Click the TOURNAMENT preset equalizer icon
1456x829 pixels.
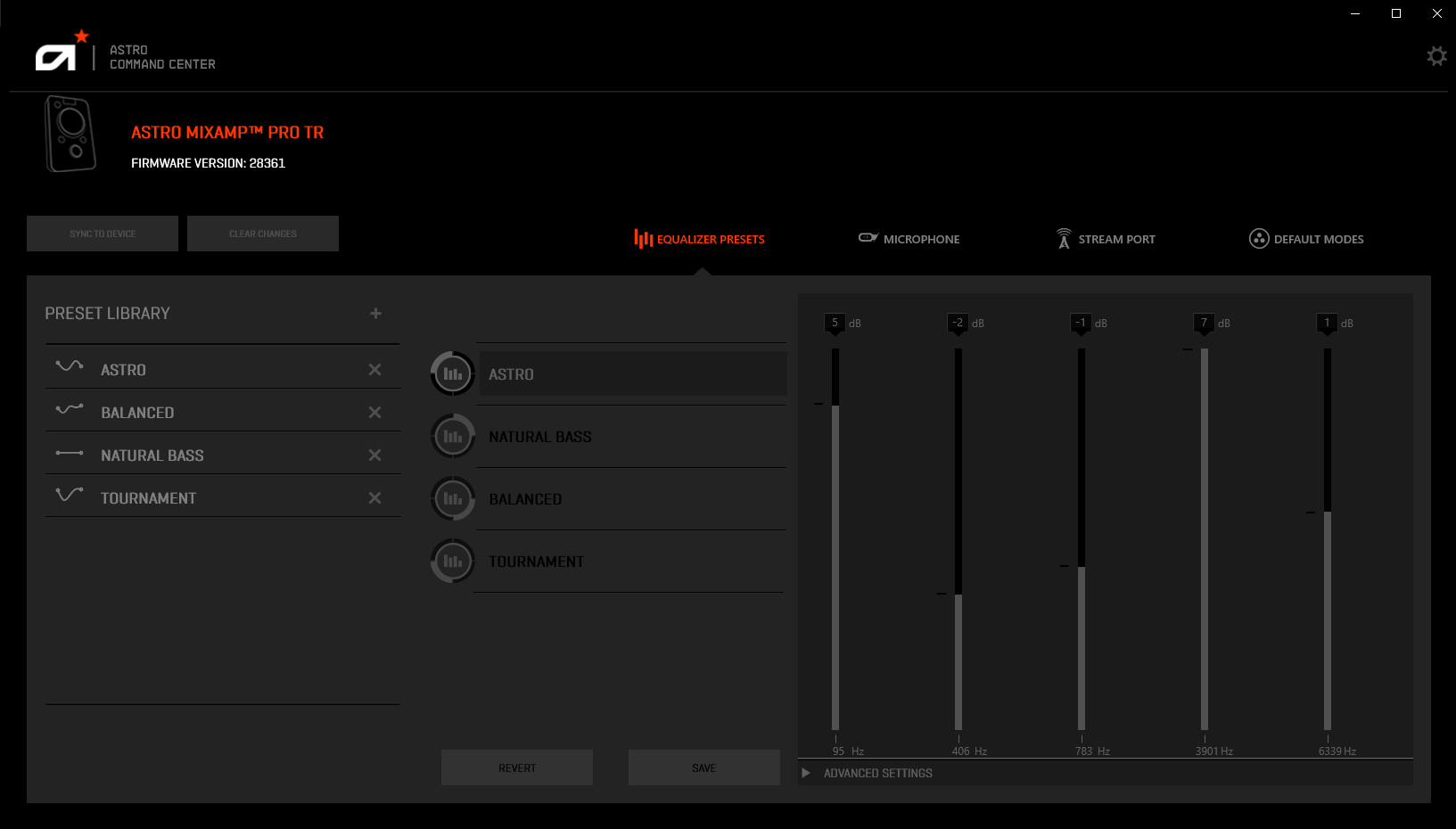(452, 561)
